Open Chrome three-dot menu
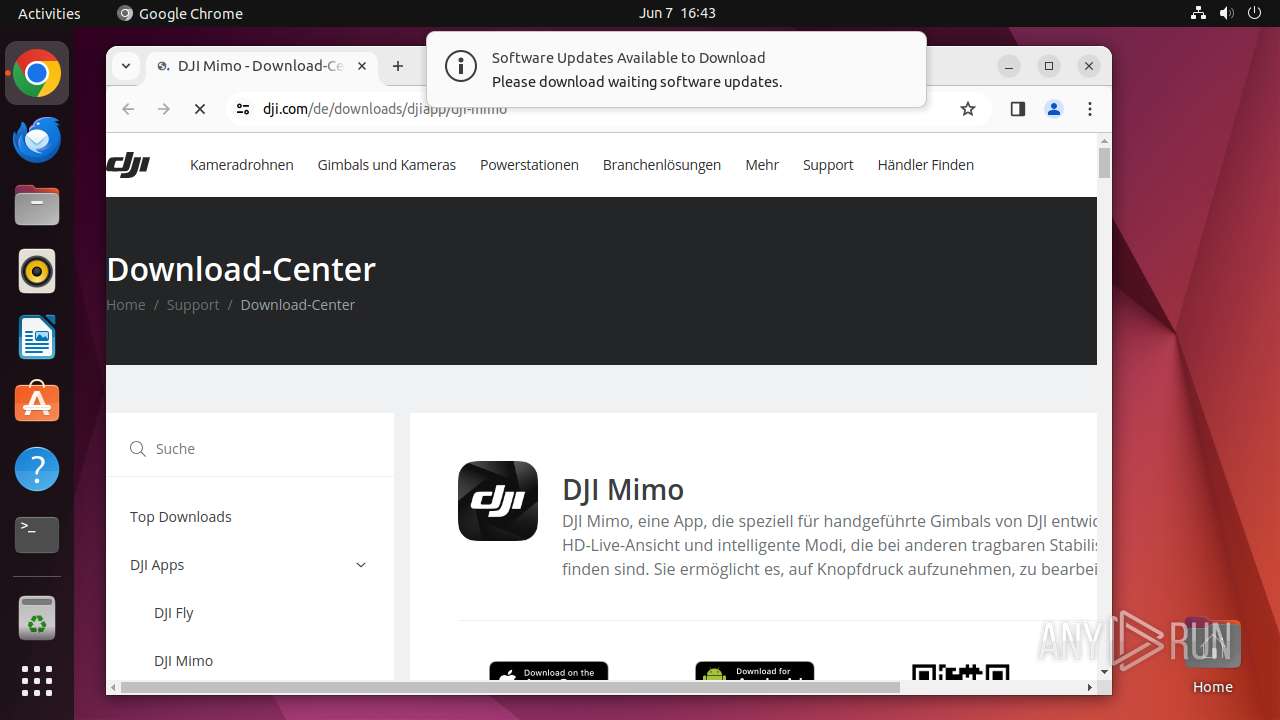1280x720 pixels. (1090, 109)
